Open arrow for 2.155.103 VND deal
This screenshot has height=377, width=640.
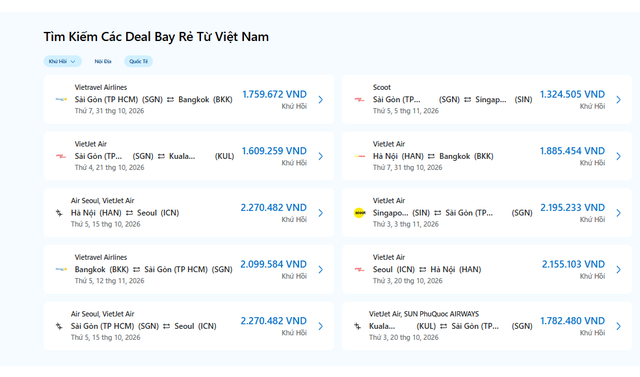pyautogui.click(x=619, y=270)
